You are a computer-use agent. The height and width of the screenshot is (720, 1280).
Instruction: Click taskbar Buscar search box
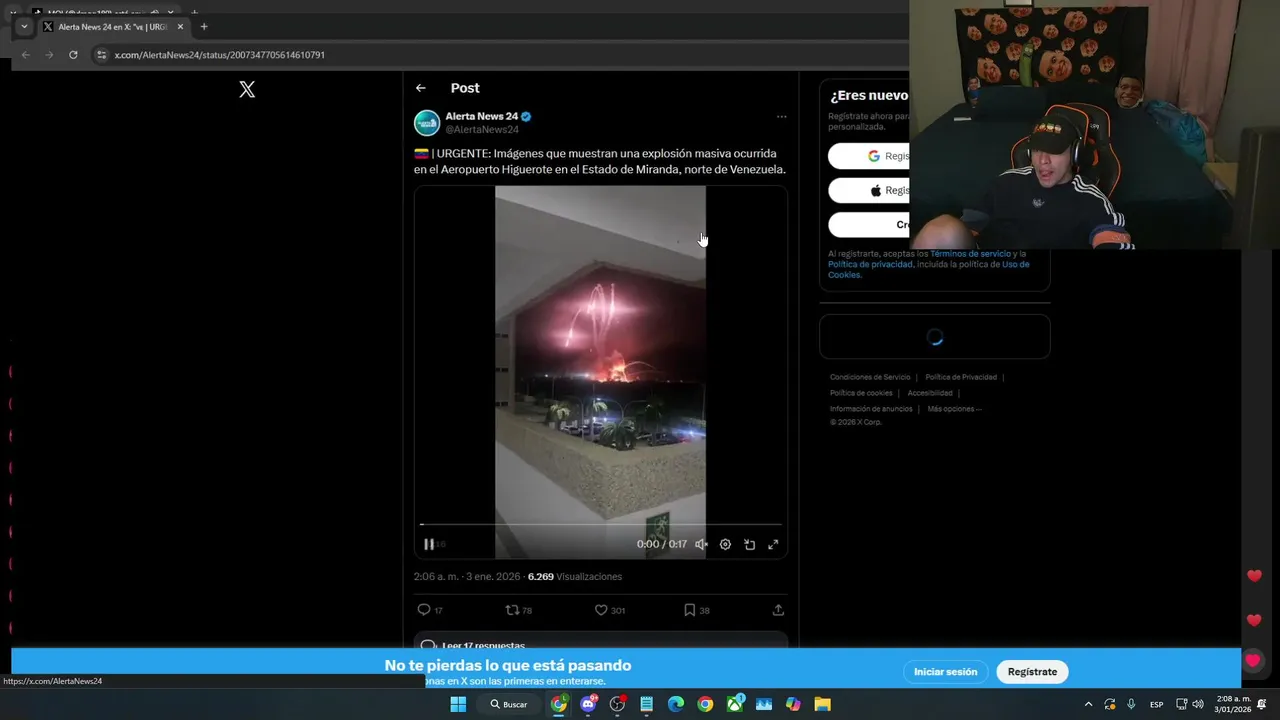[509, 704]
